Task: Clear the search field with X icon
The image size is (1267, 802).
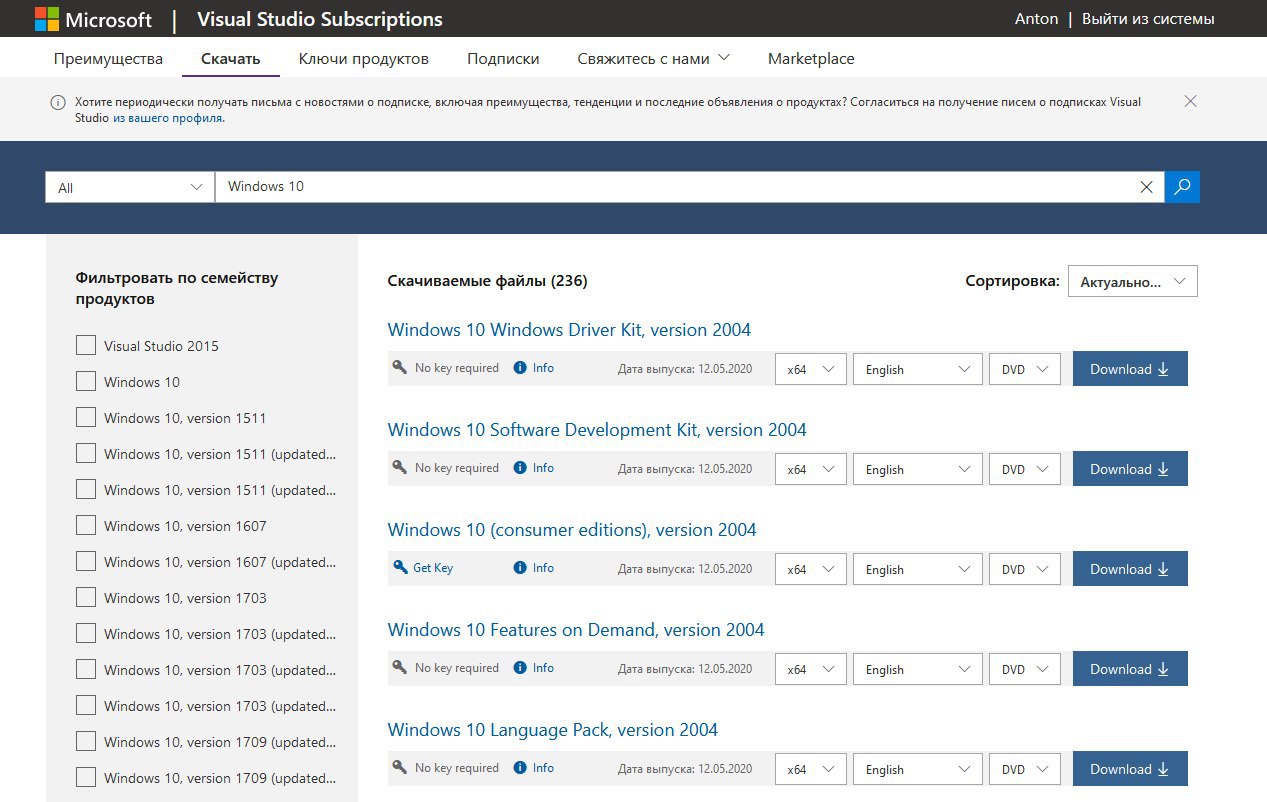Action: pos(1147,187)
